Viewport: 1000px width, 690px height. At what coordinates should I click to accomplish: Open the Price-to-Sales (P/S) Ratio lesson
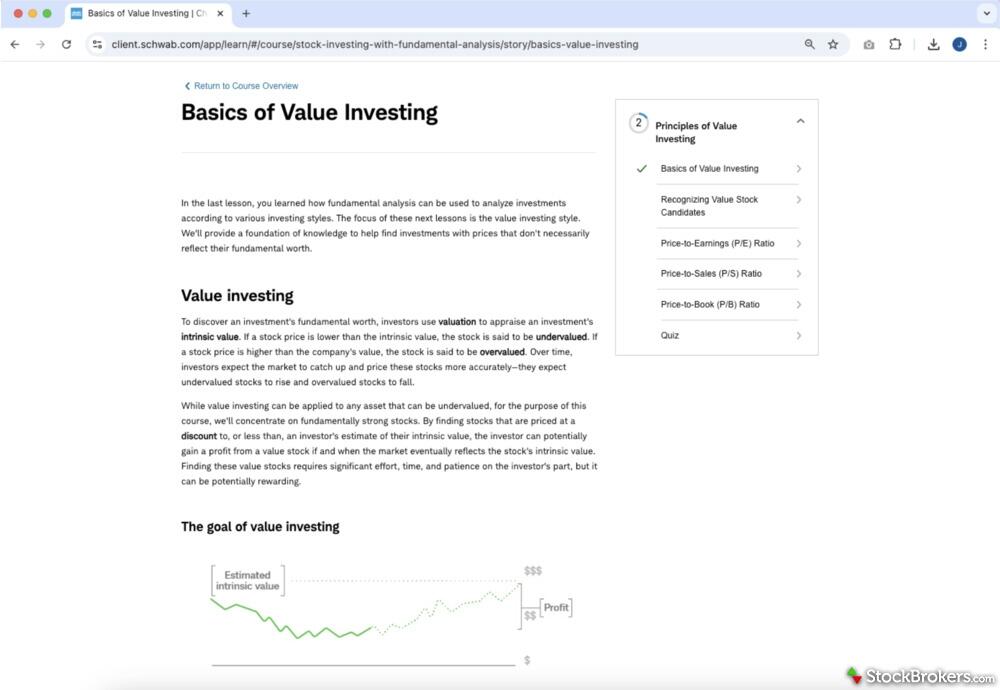tap(711, 273)
